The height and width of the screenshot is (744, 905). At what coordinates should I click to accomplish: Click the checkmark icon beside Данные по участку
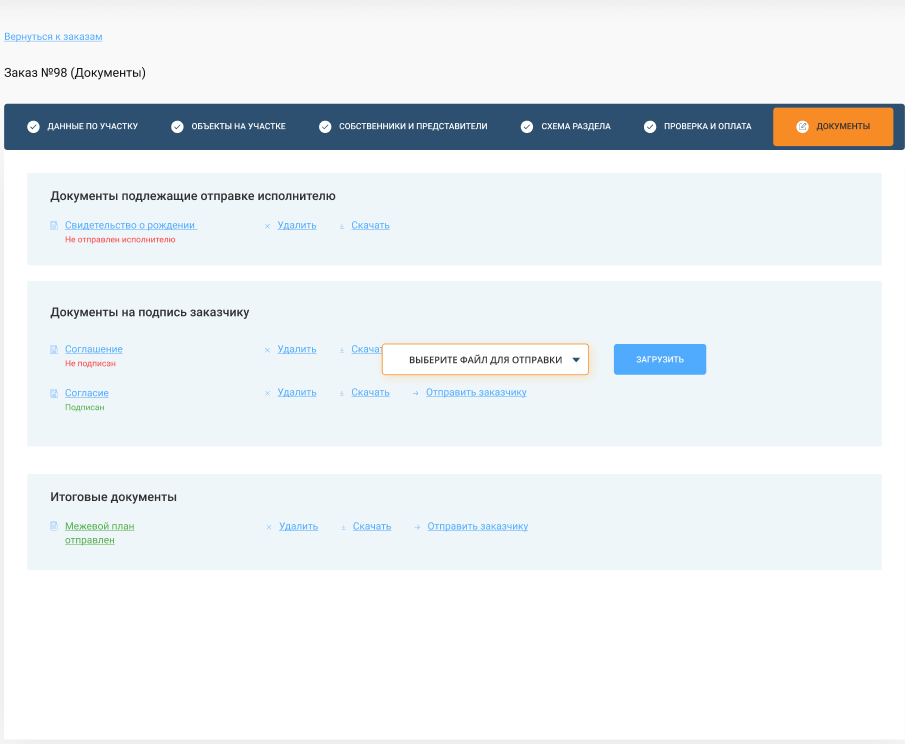(33, 126)
